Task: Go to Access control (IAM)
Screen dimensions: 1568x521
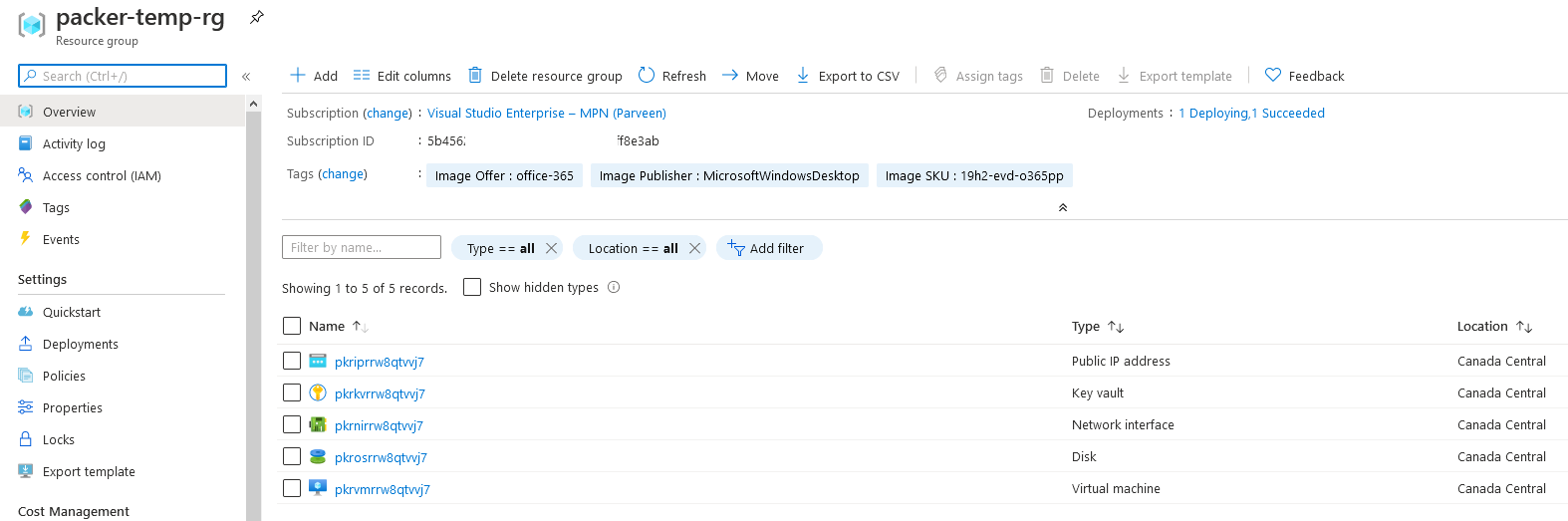Action: [x=102, y=175]
